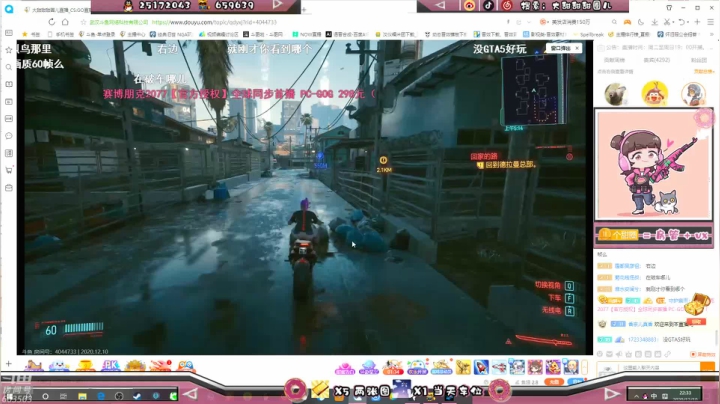
Task: Open favorites star in left sidebar
Action: (x=9, y=50)
